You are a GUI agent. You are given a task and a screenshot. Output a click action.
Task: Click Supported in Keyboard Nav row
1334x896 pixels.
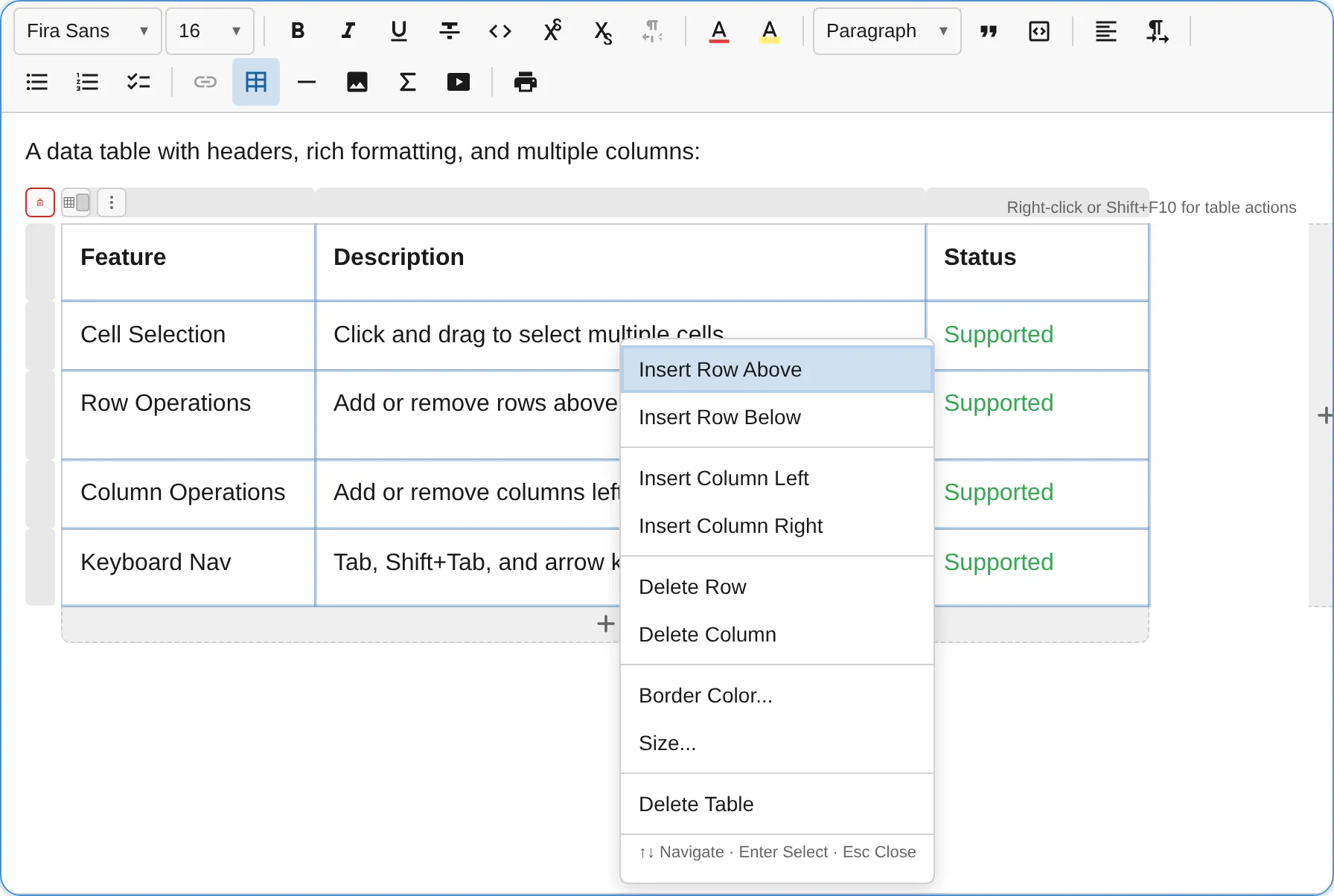pyautogui.click(x=998, y=563)
